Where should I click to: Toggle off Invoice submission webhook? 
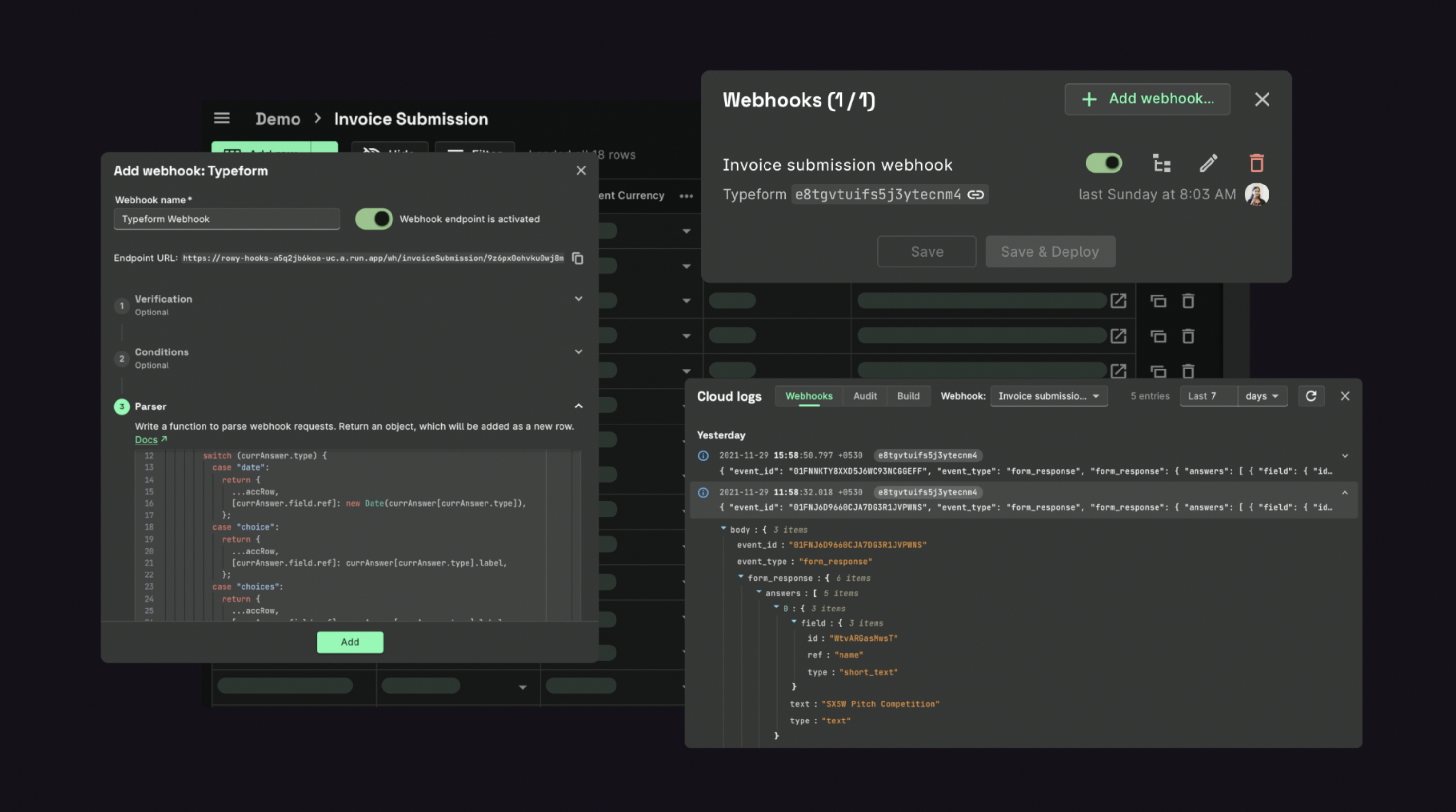pyautogui.click(x=1103, y=164)
